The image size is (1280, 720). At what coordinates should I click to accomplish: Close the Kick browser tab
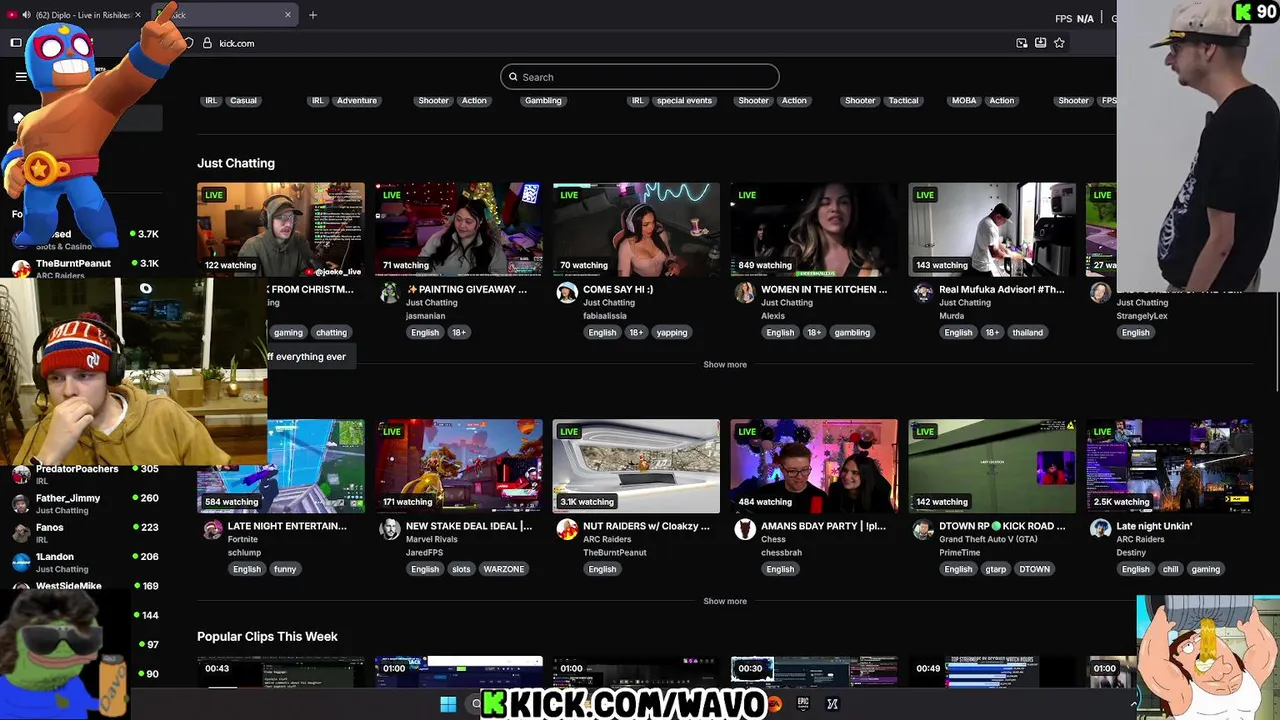288,15
